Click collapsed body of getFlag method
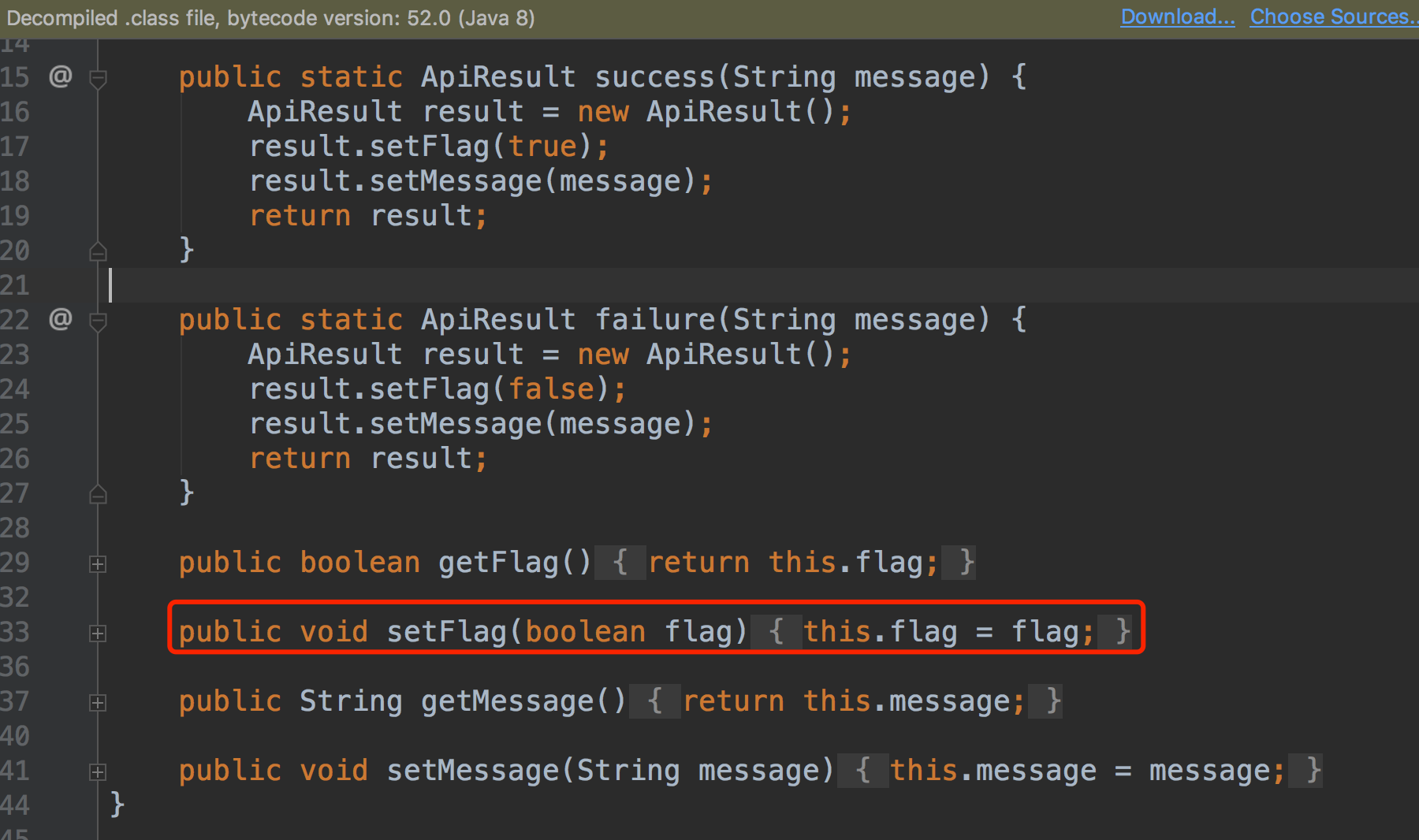This screenshot has height=840, width=1419. 785,563
